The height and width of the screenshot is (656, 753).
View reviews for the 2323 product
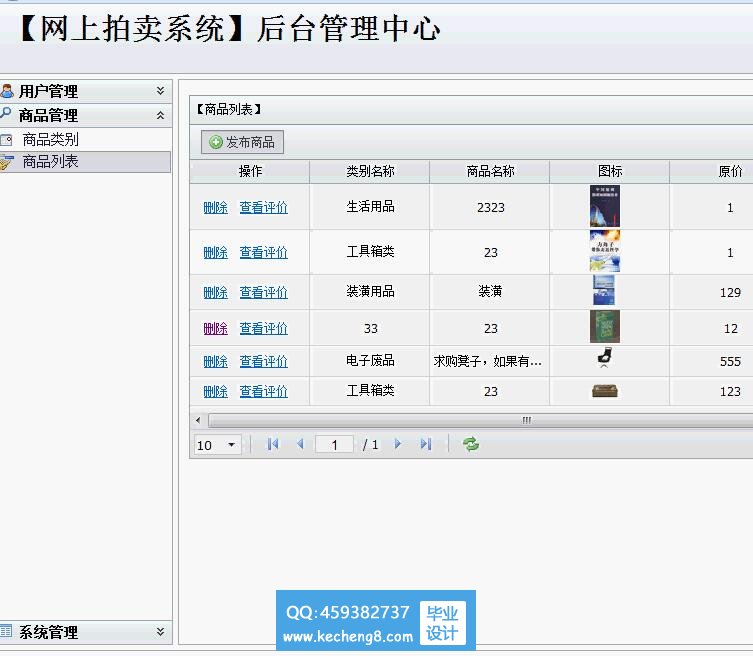(264, 207)
